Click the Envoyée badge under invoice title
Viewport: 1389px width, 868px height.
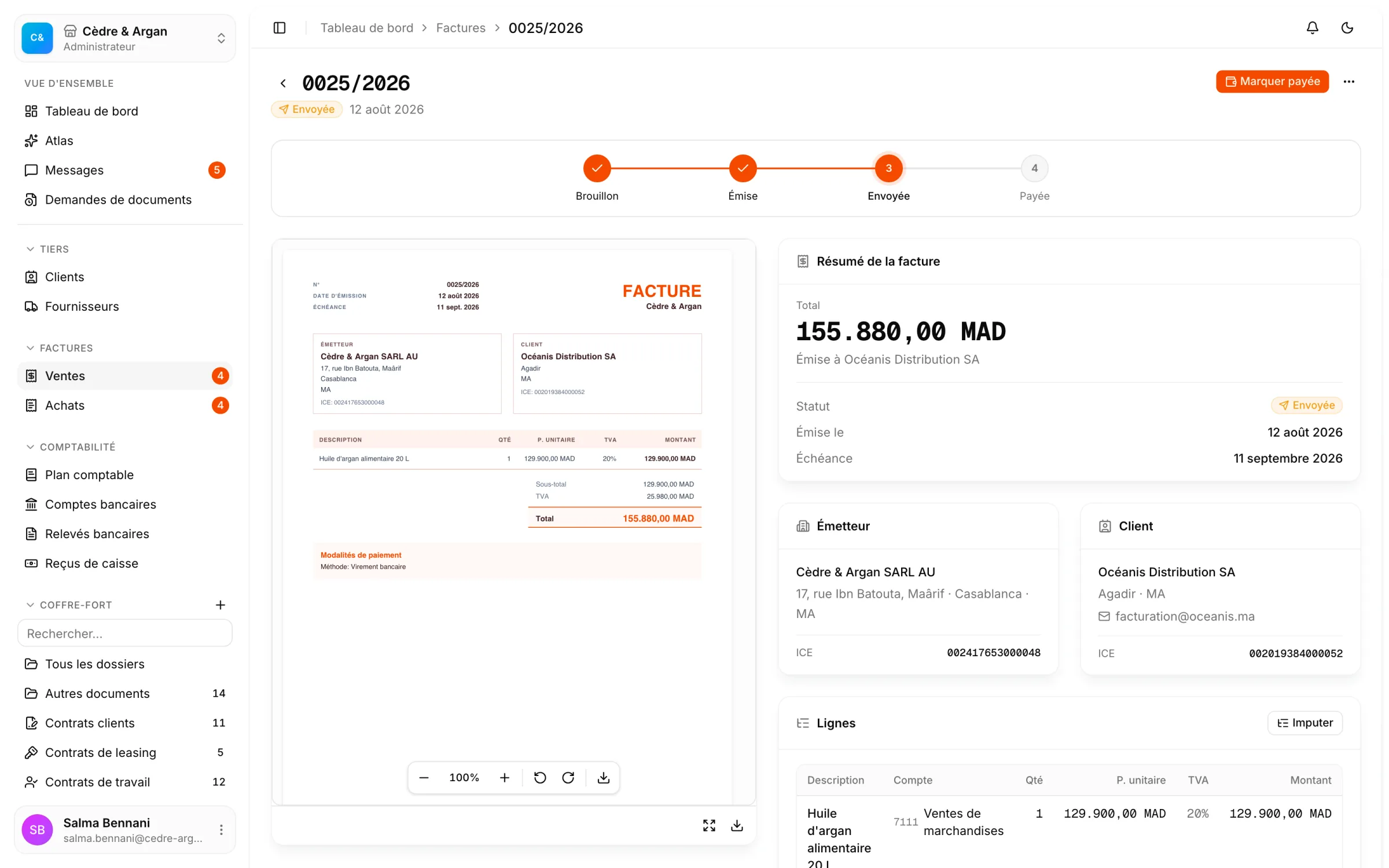307,109
